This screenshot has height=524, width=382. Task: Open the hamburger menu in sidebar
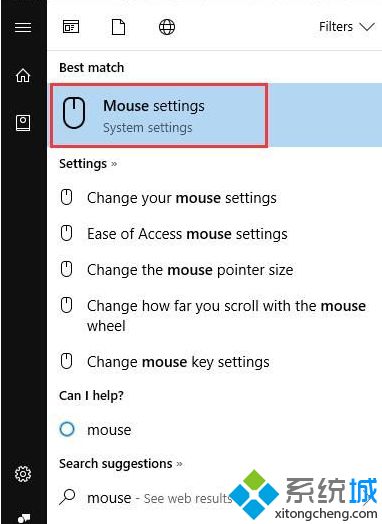[x=23, y=27]
